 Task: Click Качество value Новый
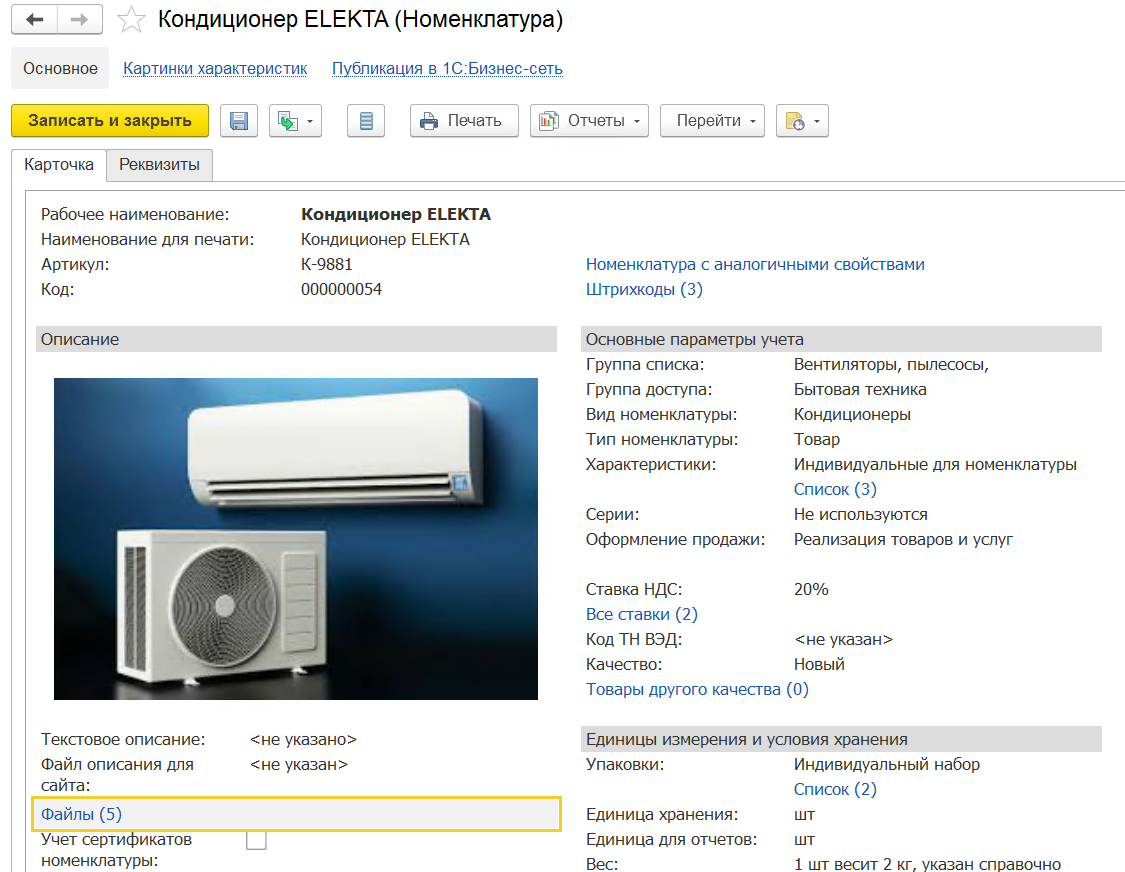[819, 665]
